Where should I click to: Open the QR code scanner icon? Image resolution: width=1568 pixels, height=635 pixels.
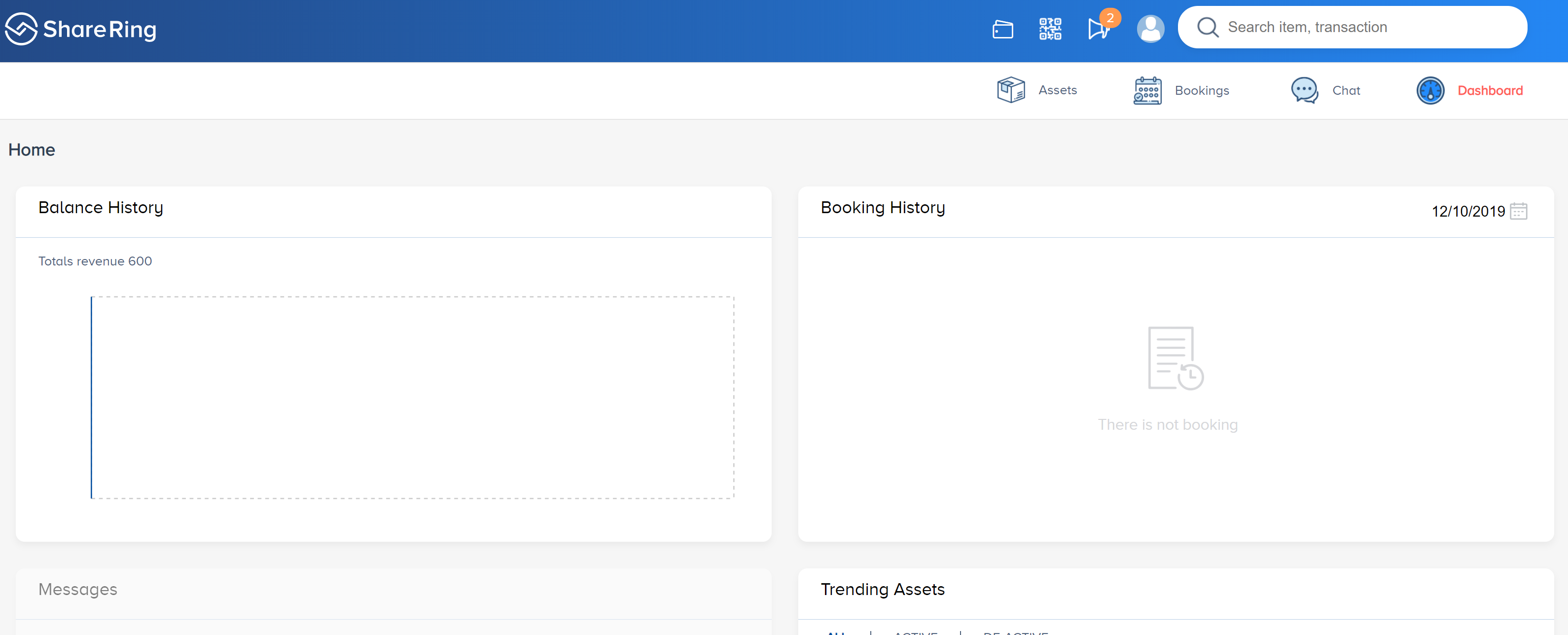pos(1050,29)
